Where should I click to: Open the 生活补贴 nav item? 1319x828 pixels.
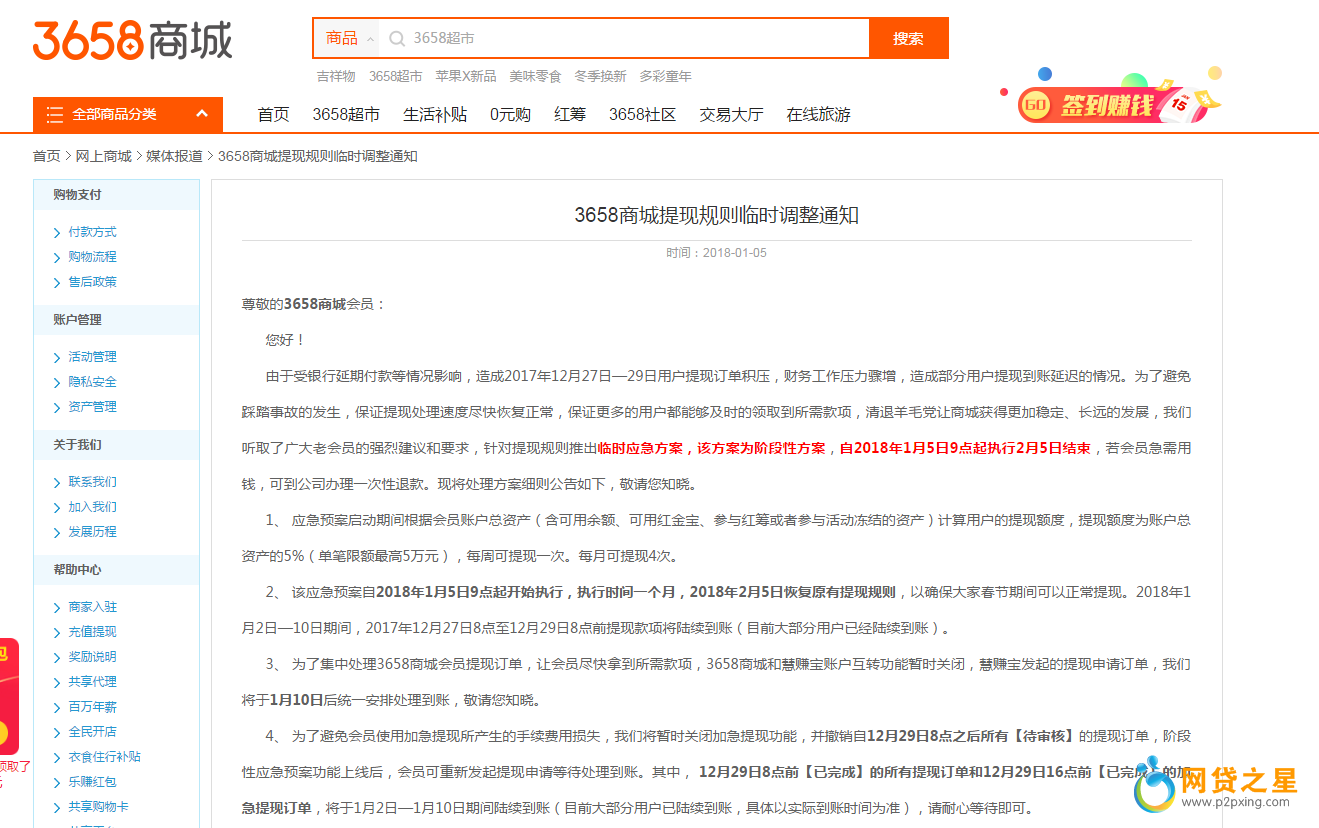tap(435, 114)
